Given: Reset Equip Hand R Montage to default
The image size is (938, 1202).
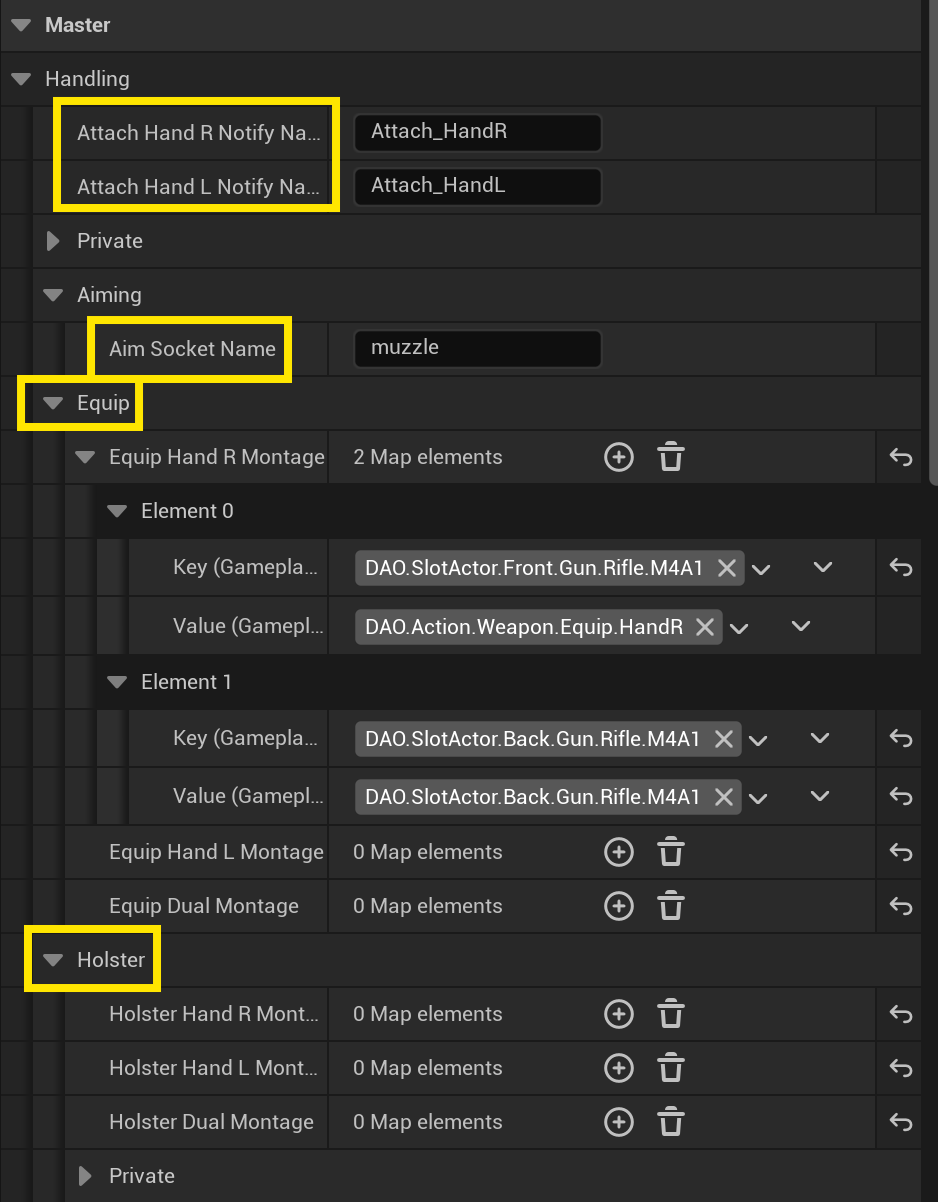Looking at the screenshot, I should click(900, 458).
